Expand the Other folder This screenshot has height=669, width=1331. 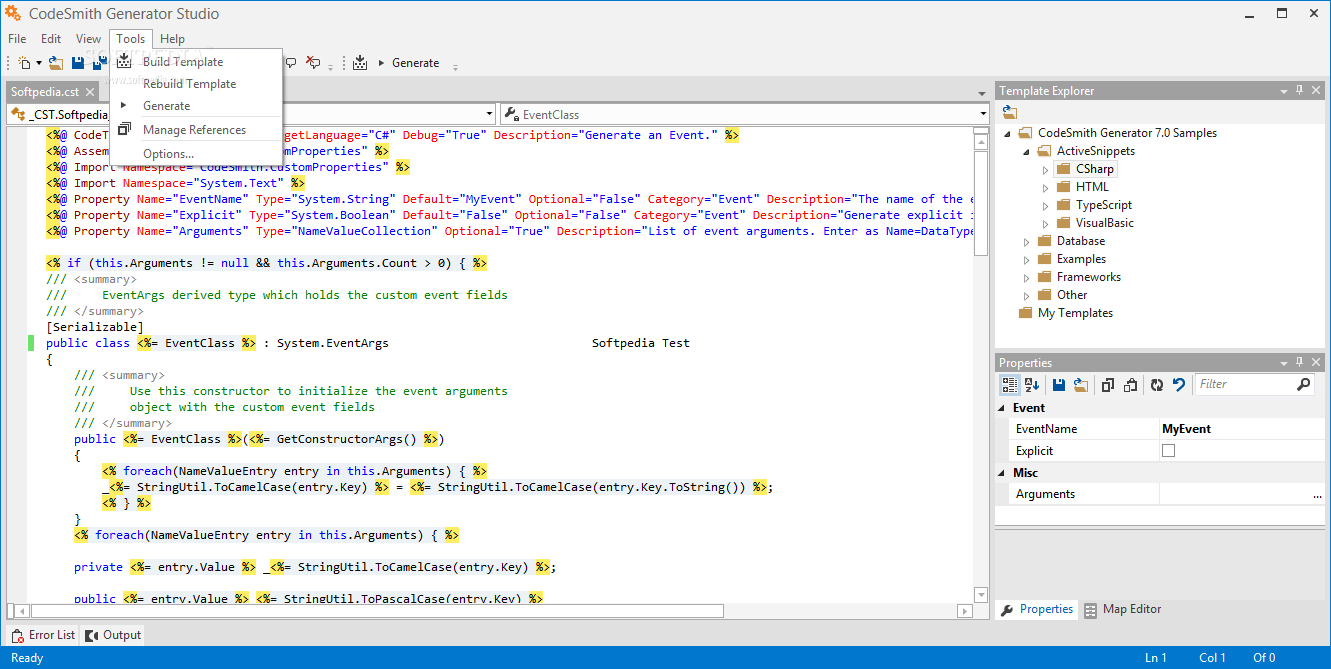[1026, 295]
